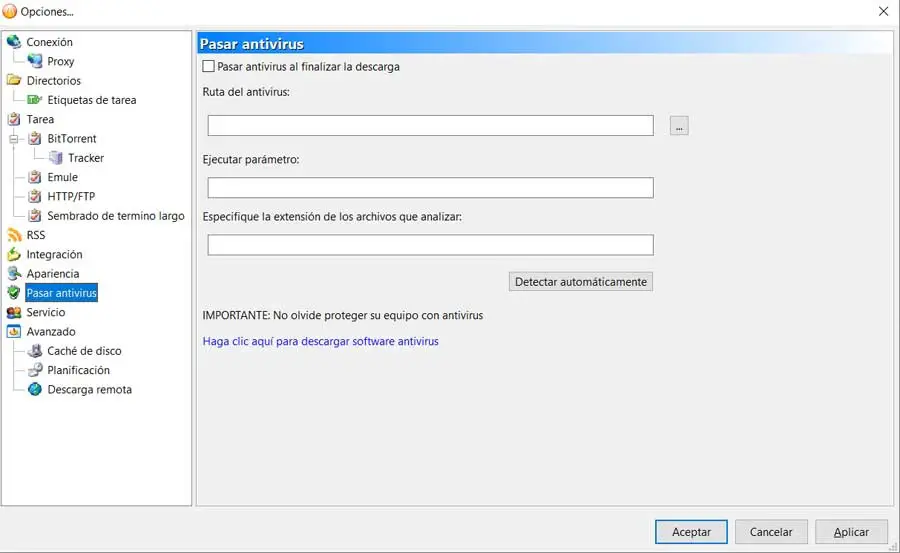
Task: Select the Directorios folder icon
Action: click(x=14, y=81)
